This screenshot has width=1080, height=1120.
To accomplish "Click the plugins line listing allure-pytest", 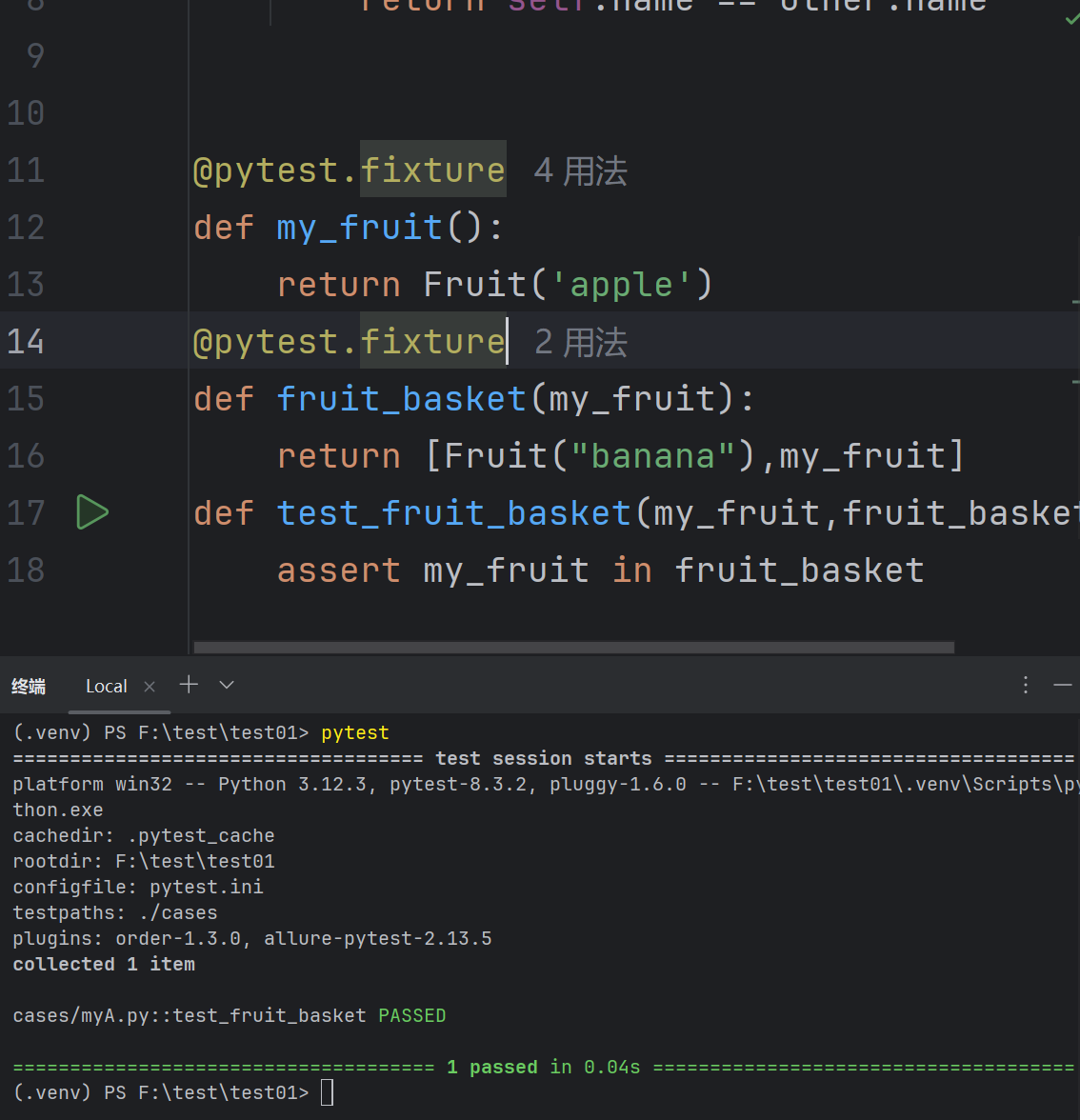I will pos(252,939).
